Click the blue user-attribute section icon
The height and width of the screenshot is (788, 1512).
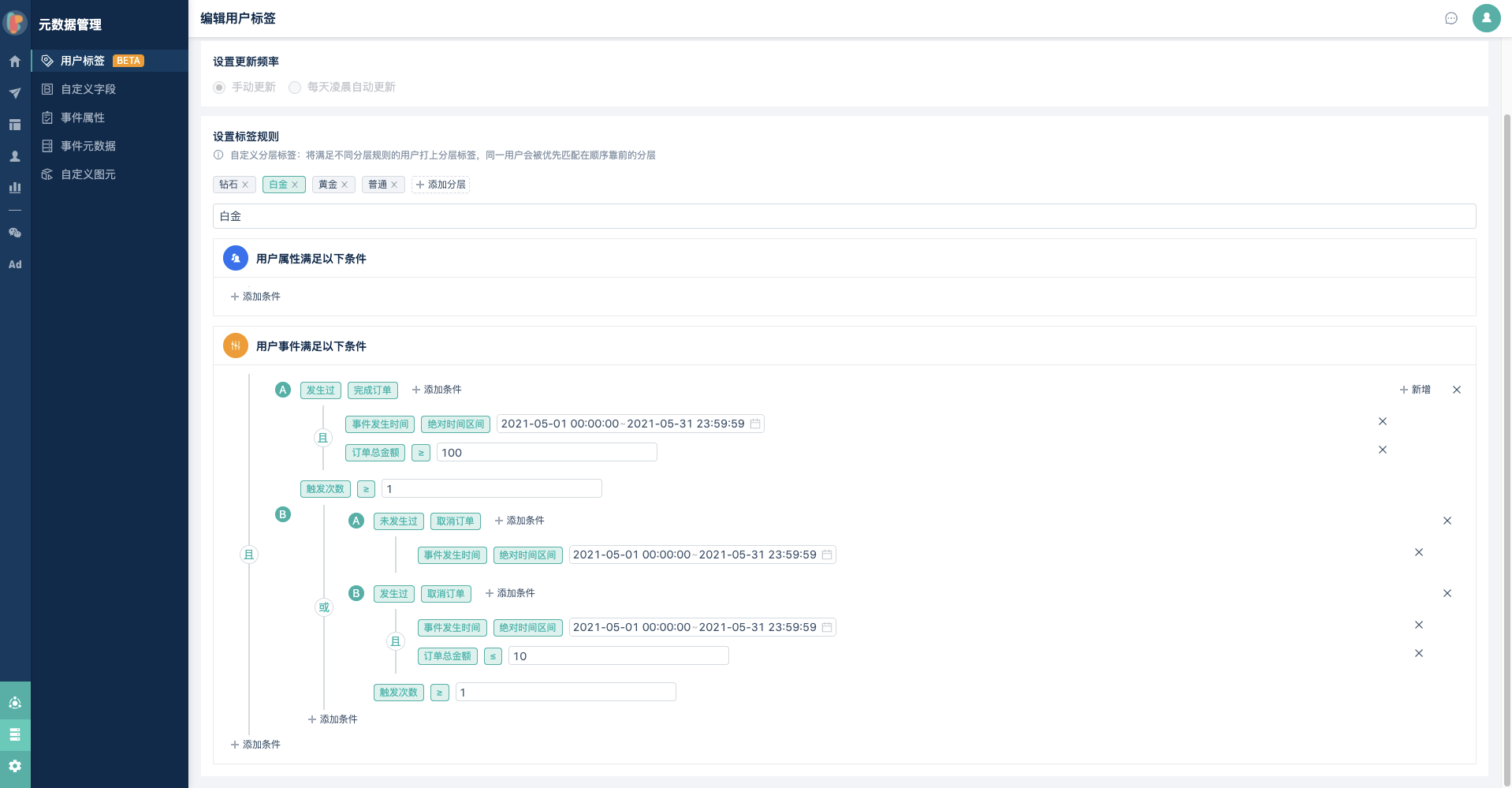click(236, 258)
